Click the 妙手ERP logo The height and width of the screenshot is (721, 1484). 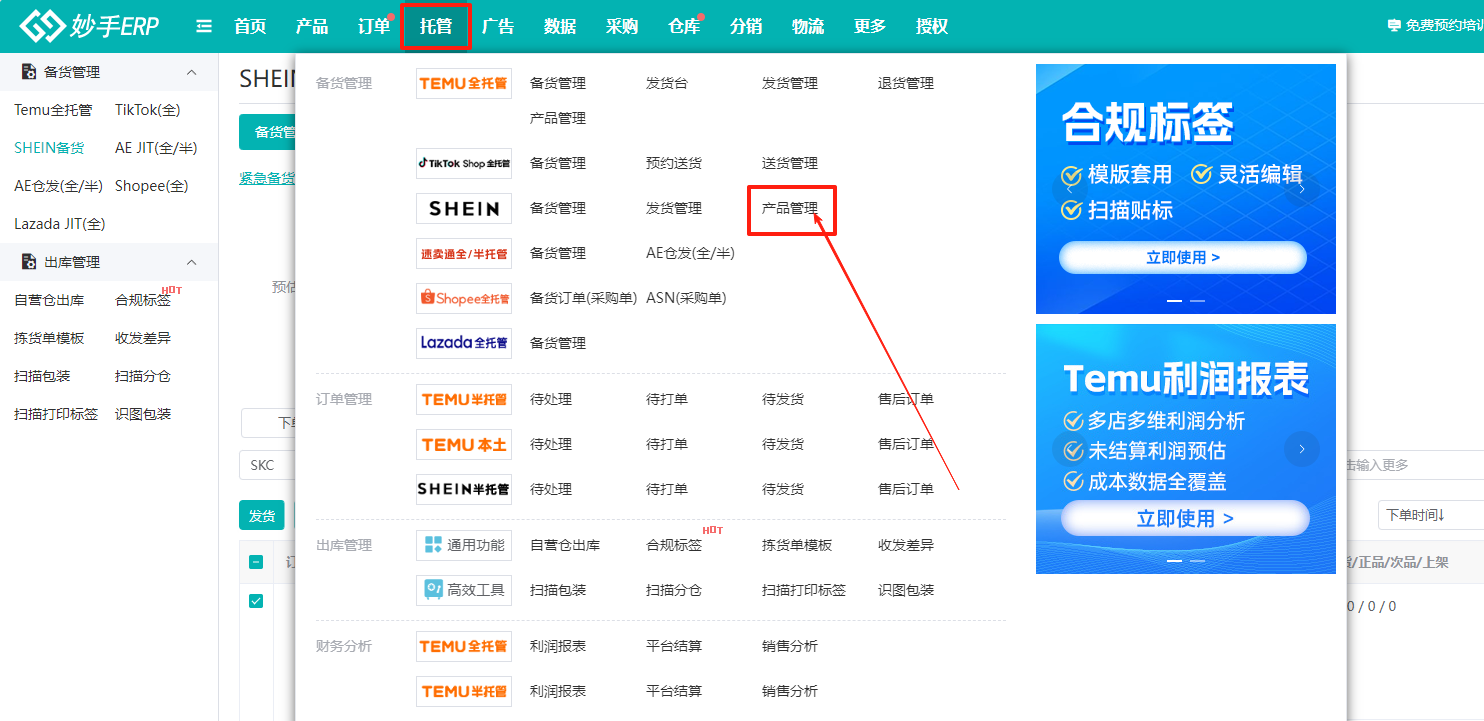[89, 26]
